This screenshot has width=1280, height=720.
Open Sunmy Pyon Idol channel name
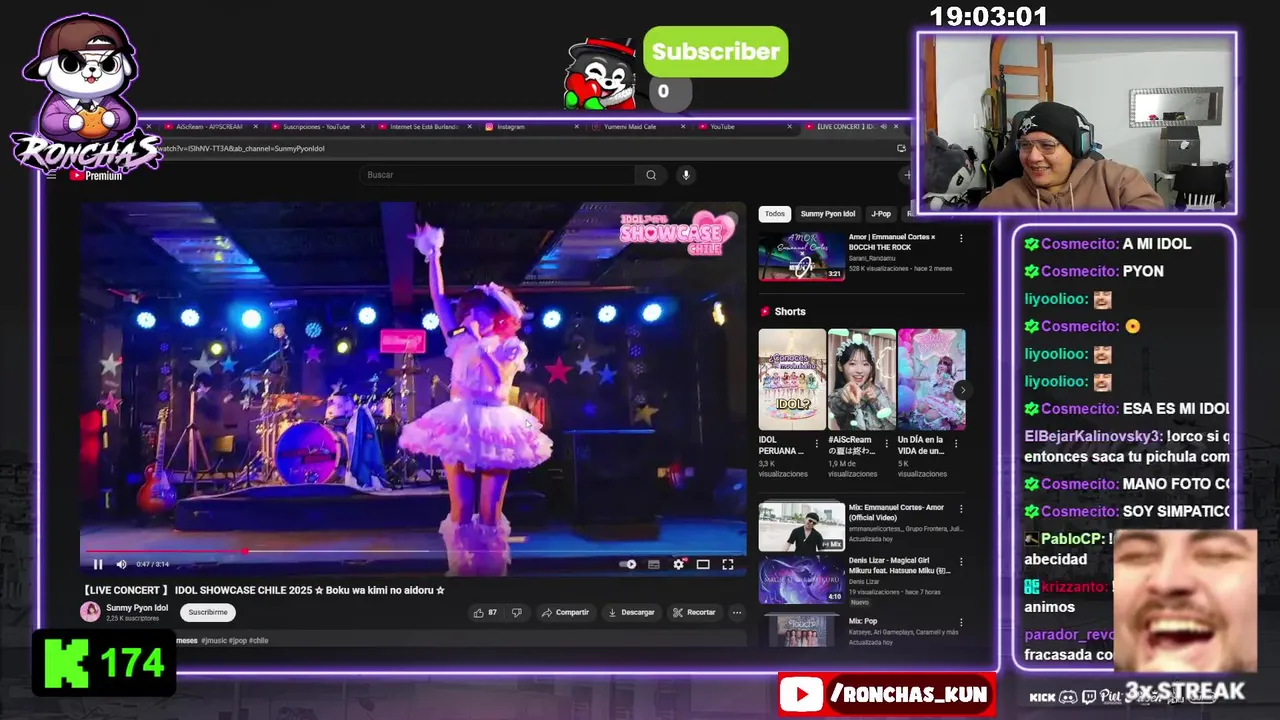pyautogui.click(x=137, y=608)
